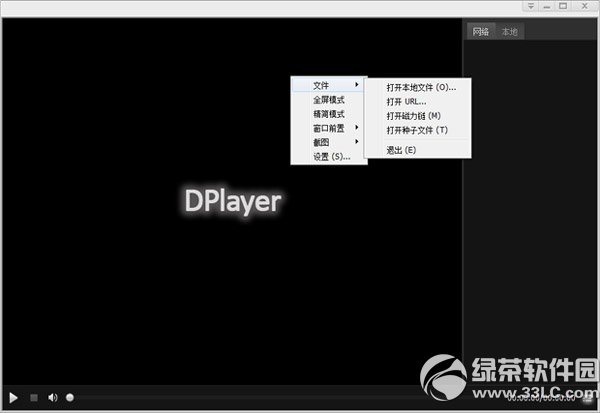The width and height of the screenshot is (600, 413).
Task: Open the 窗口前置 submenu entry
Action: [x=329, y=128]
